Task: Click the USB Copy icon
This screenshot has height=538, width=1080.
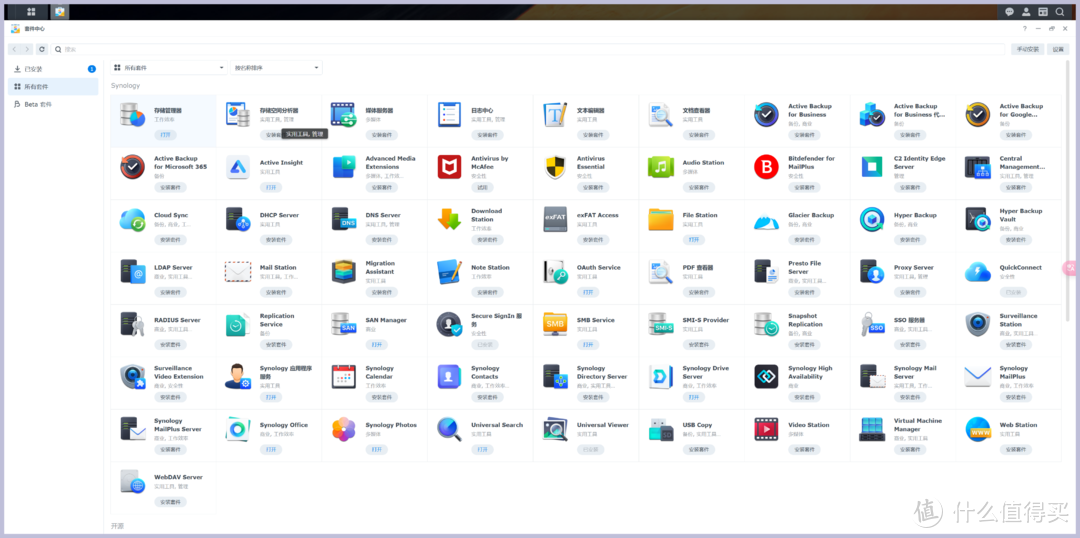Action: (661, 428)
